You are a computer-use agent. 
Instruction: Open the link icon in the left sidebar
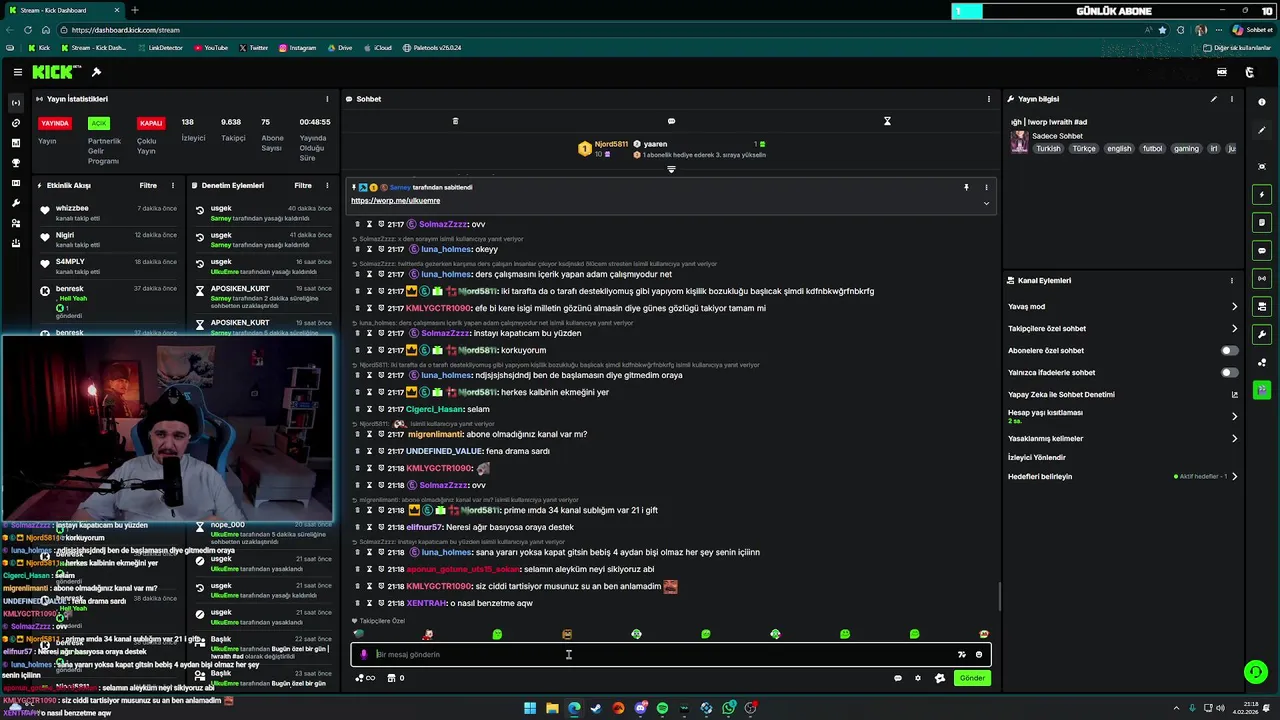(16, 123)
